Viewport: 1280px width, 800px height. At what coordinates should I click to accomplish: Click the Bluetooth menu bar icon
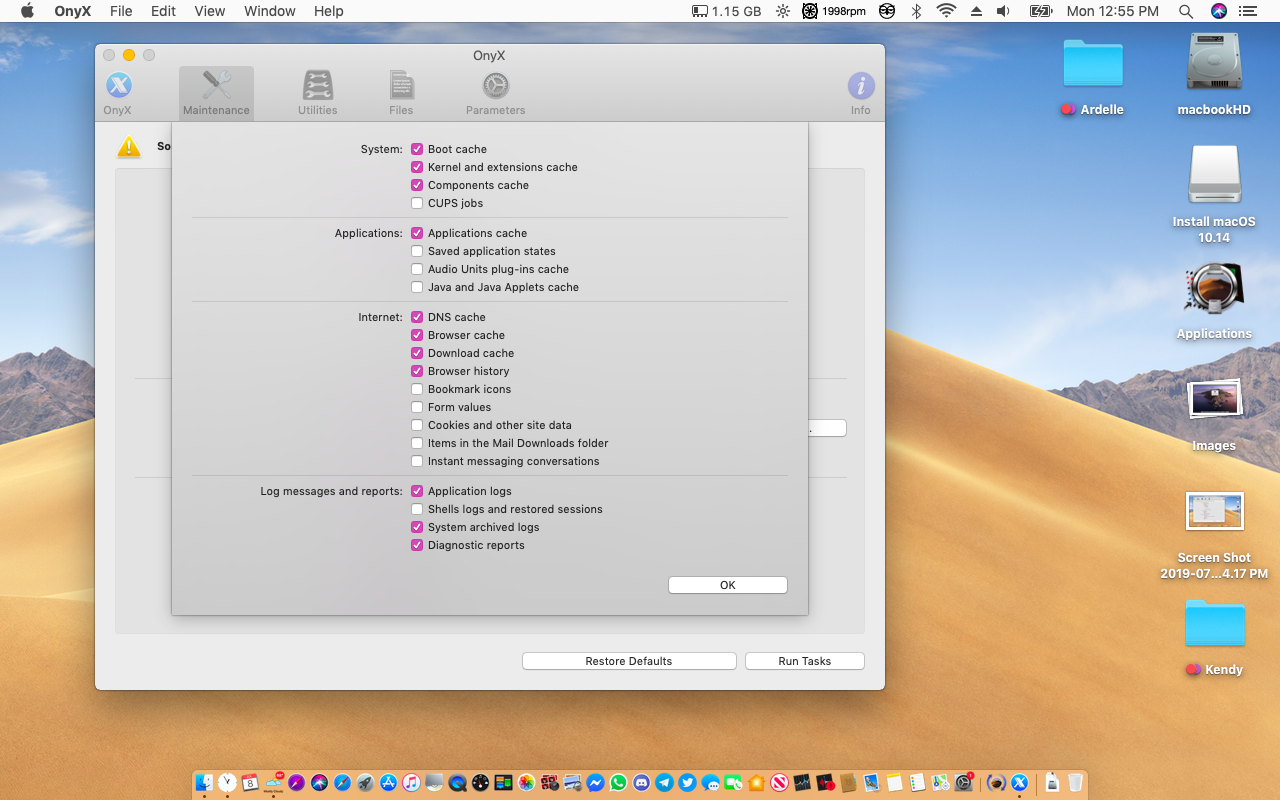click(916, 11)
